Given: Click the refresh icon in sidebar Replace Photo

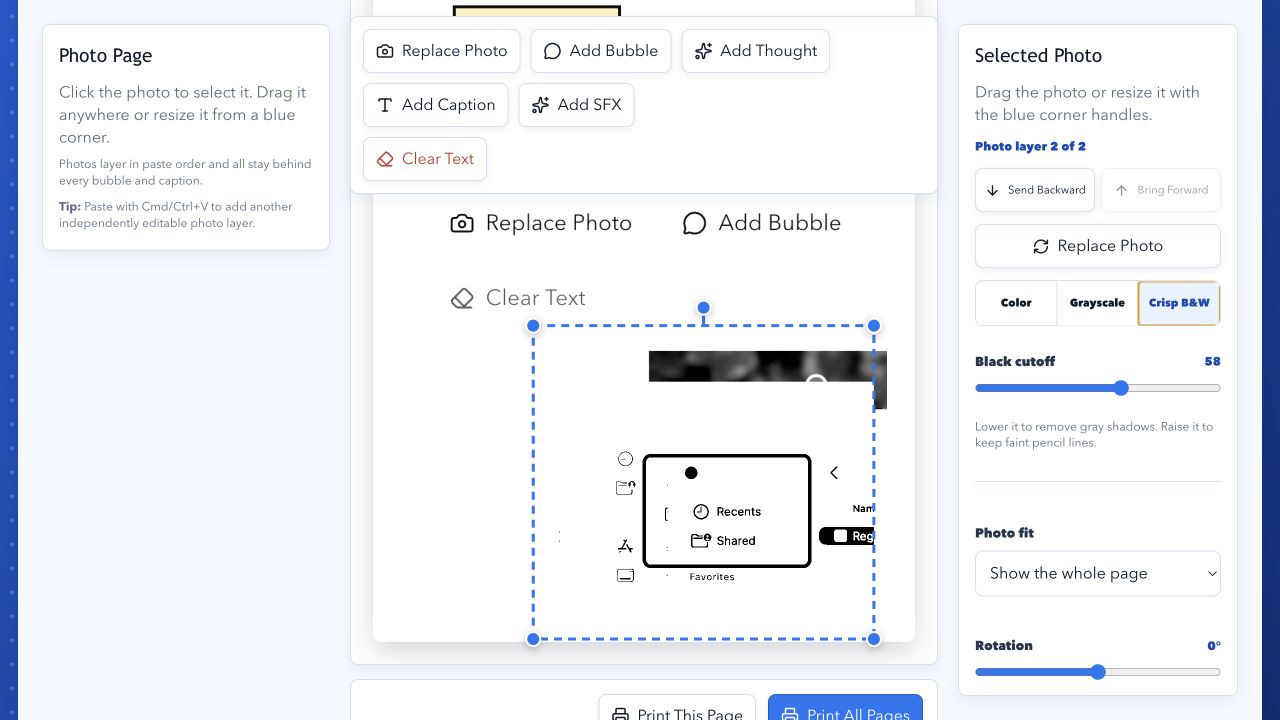Looking at the screenshot, I should (1041, 246).
